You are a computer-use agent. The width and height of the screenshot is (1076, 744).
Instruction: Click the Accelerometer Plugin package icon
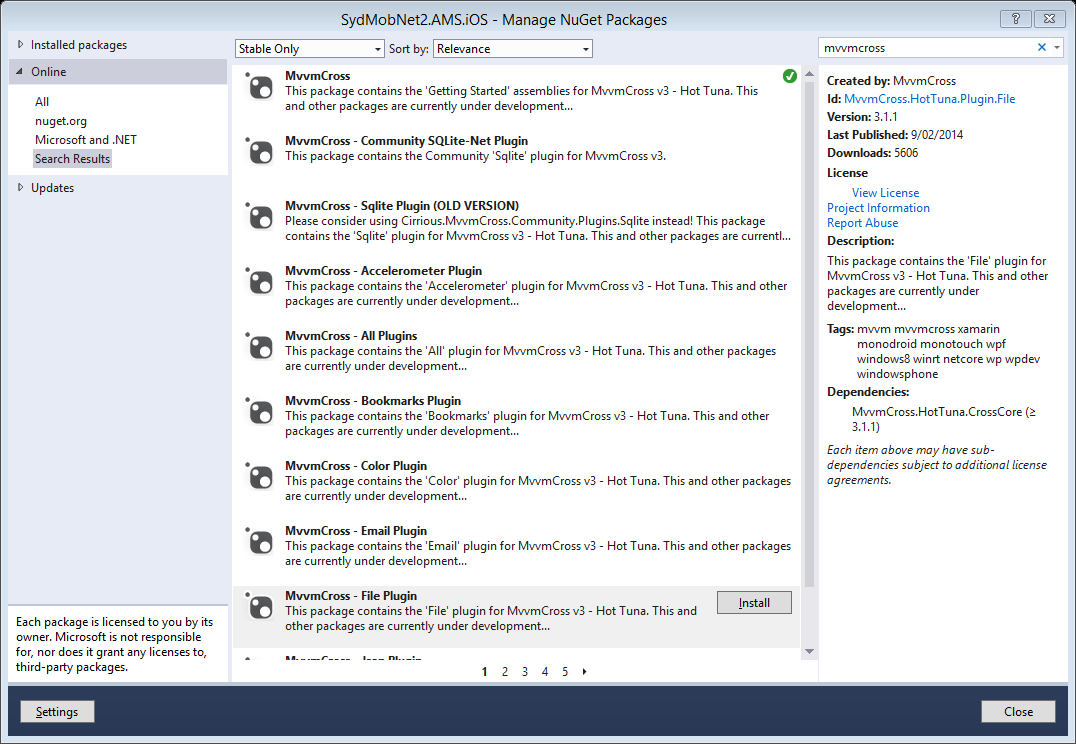click(259, 282)
